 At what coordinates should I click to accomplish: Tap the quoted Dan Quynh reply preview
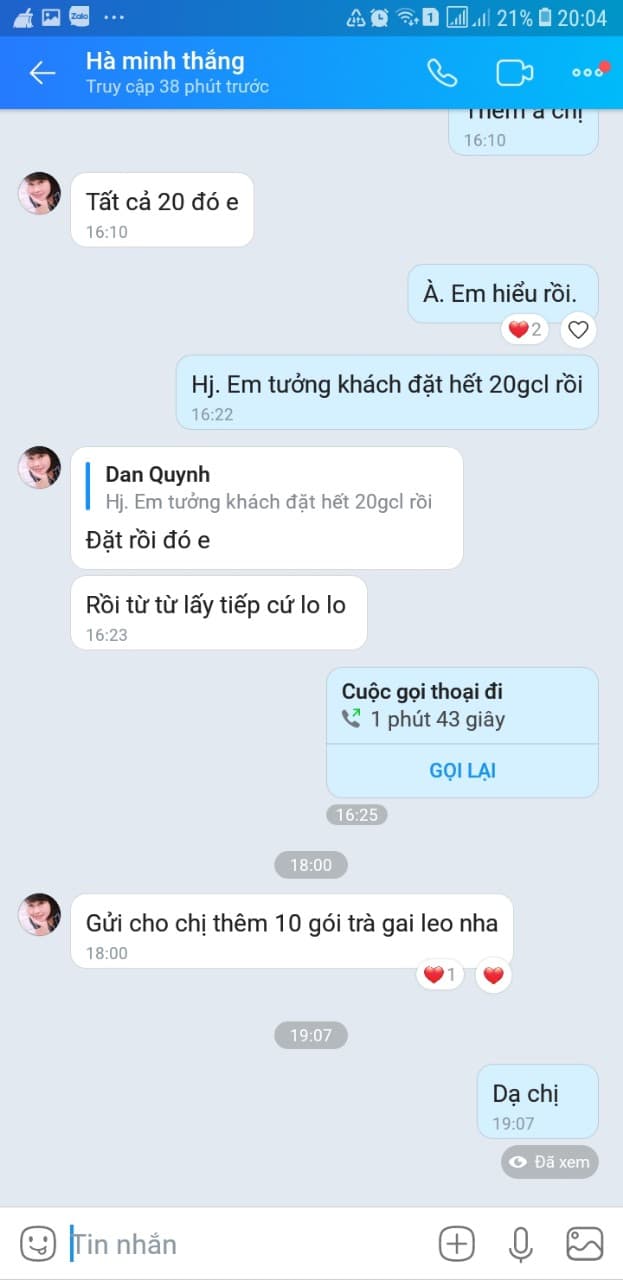[x=267, y=488]
